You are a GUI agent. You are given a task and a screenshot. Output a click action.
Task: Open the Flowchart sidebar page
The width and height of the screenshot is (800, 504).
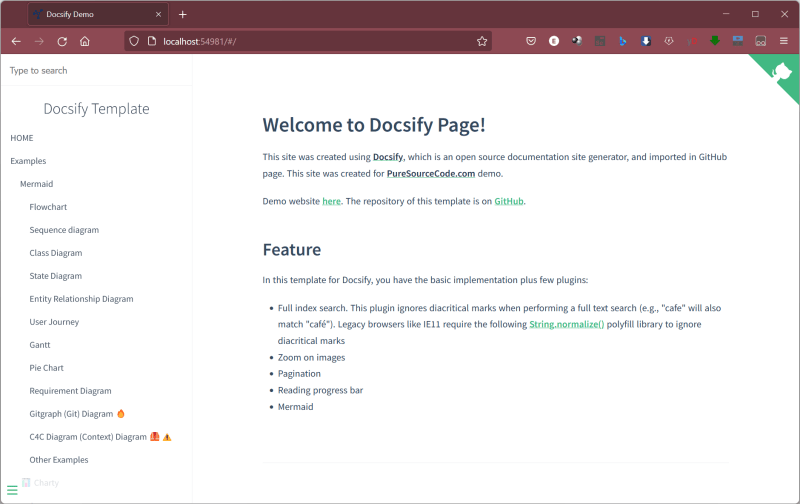(48, 207)
